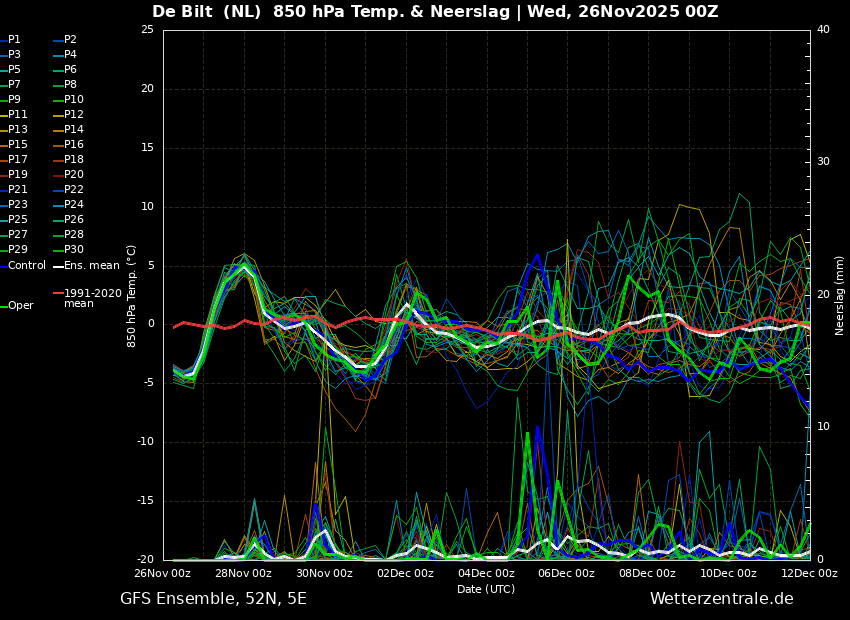The height and width of the screenshot is (620, 850).
Task: Click the GFS Ensemble, 52N, 5E caption
Action: (x=213, y=599)
